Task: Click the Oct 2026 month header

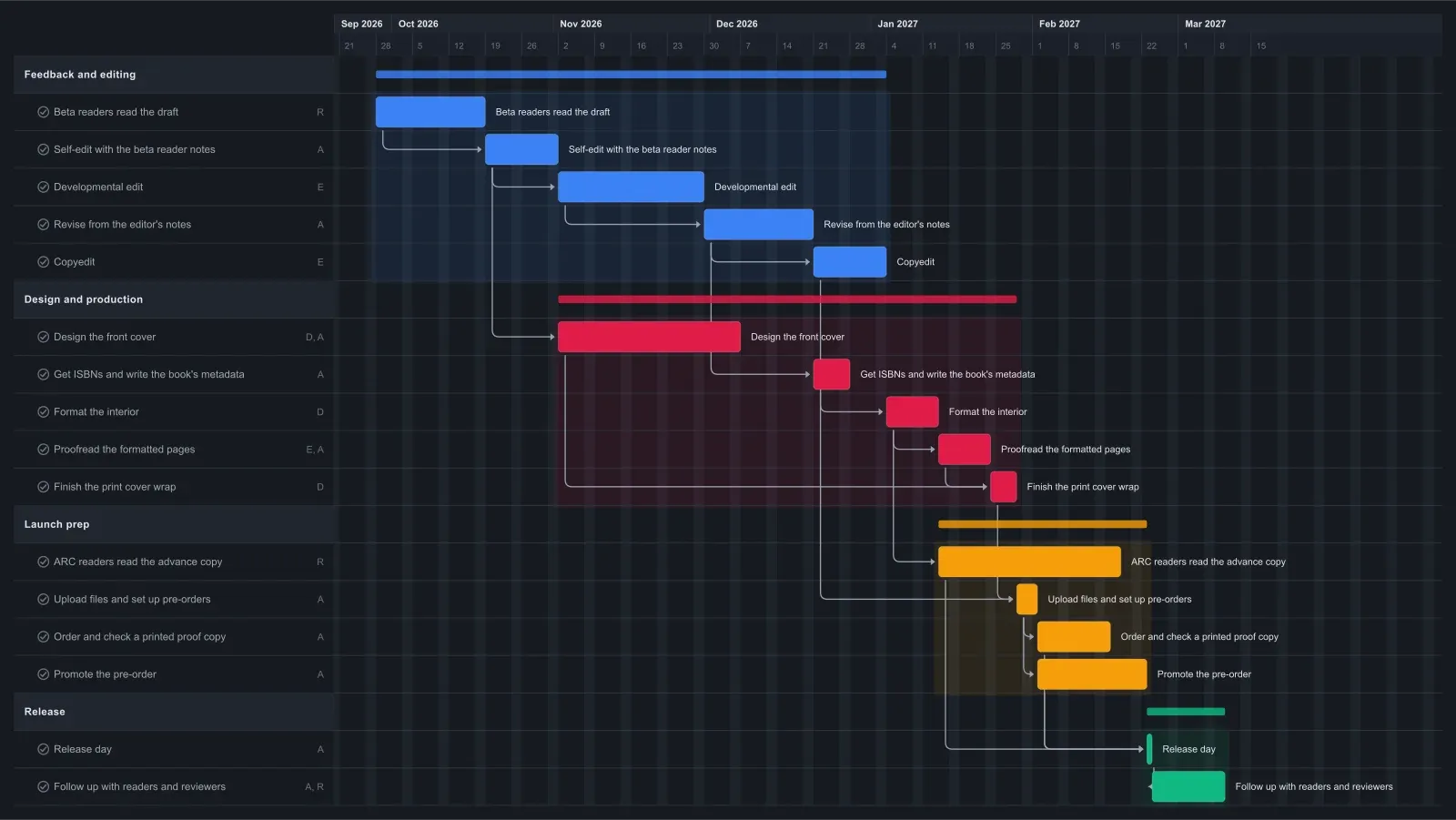Action: click(418, 24)
